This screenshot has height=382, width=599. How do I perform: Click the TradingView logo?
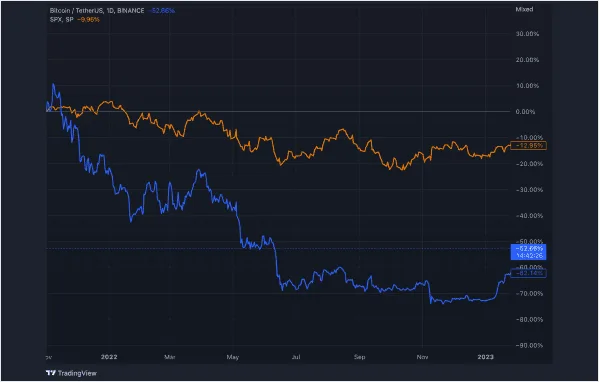click(x=71, y=373)
